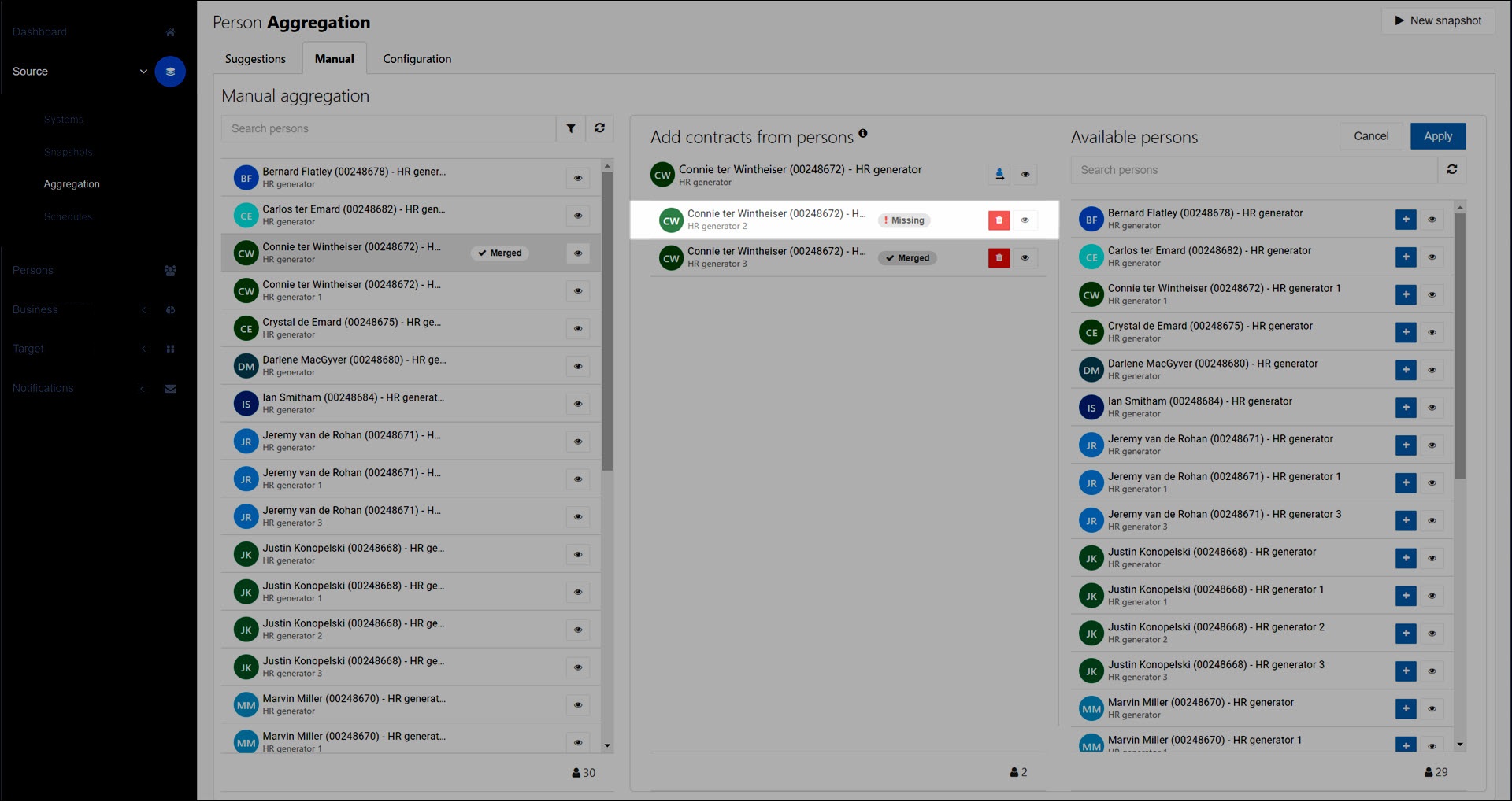Viewport: 1512px width, 802px height.
Task: Open the Configuration tab
Action: [417, 59]
